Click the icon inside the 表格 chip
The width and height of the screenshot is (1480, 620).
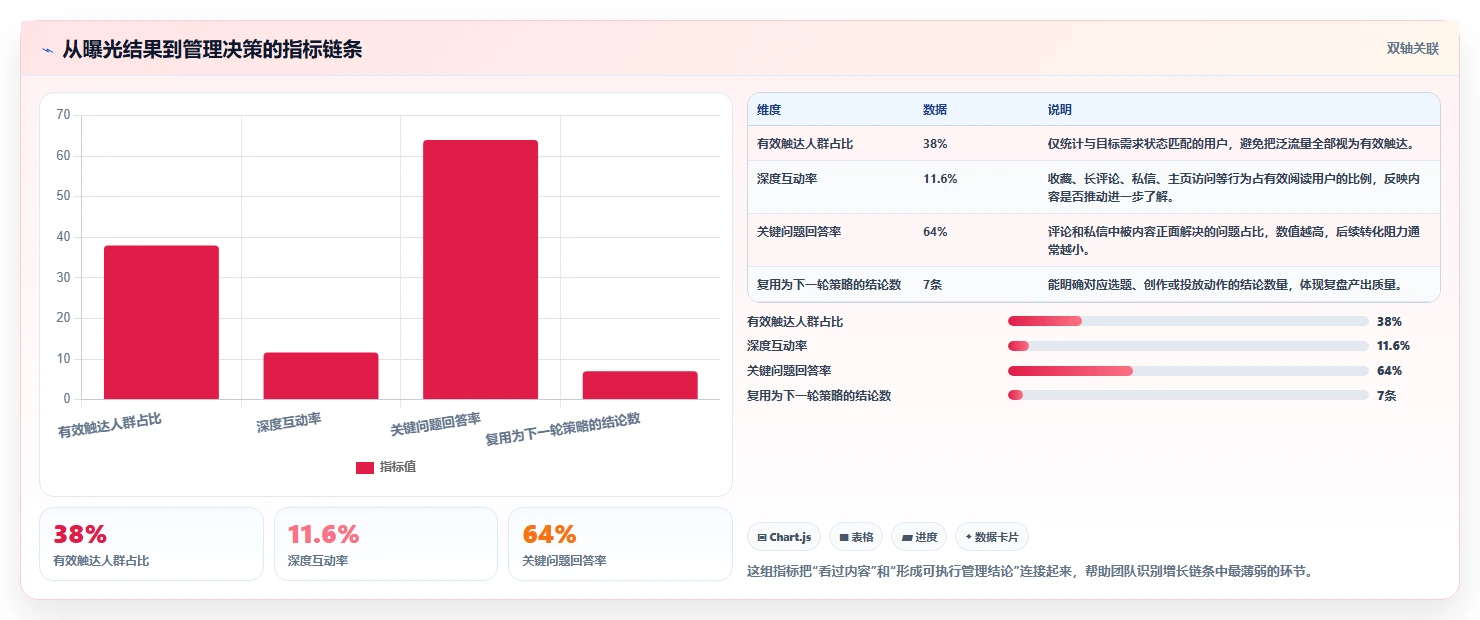coord(843,538)
